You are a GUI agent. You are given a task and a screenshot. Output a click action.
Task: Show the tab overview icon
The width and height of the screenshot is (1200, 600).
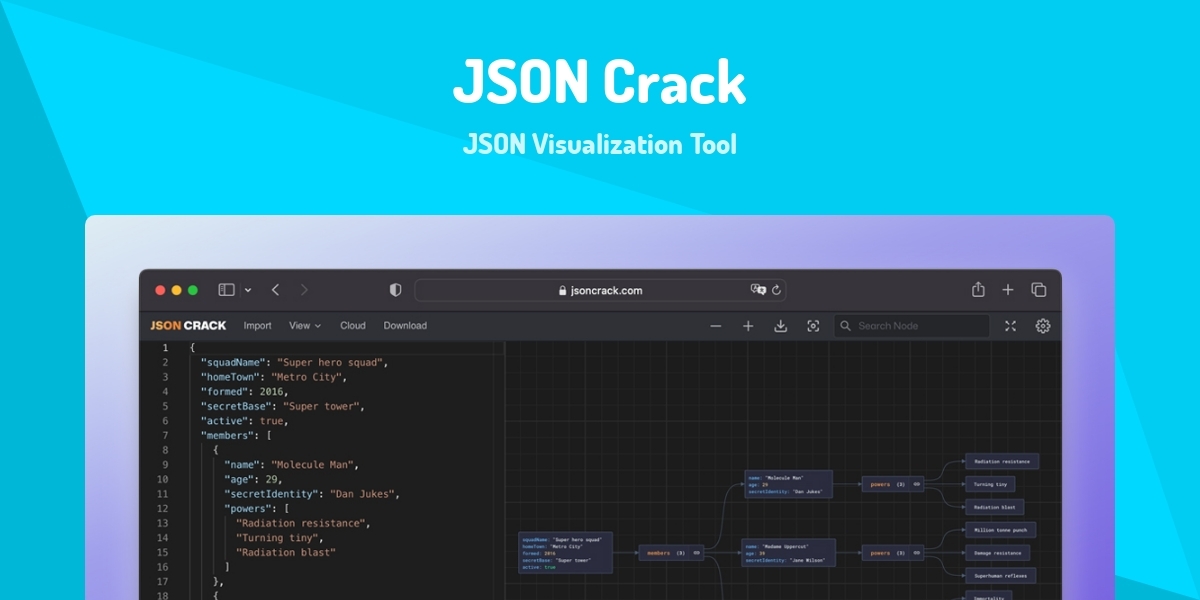click(x=1039, y=290)
